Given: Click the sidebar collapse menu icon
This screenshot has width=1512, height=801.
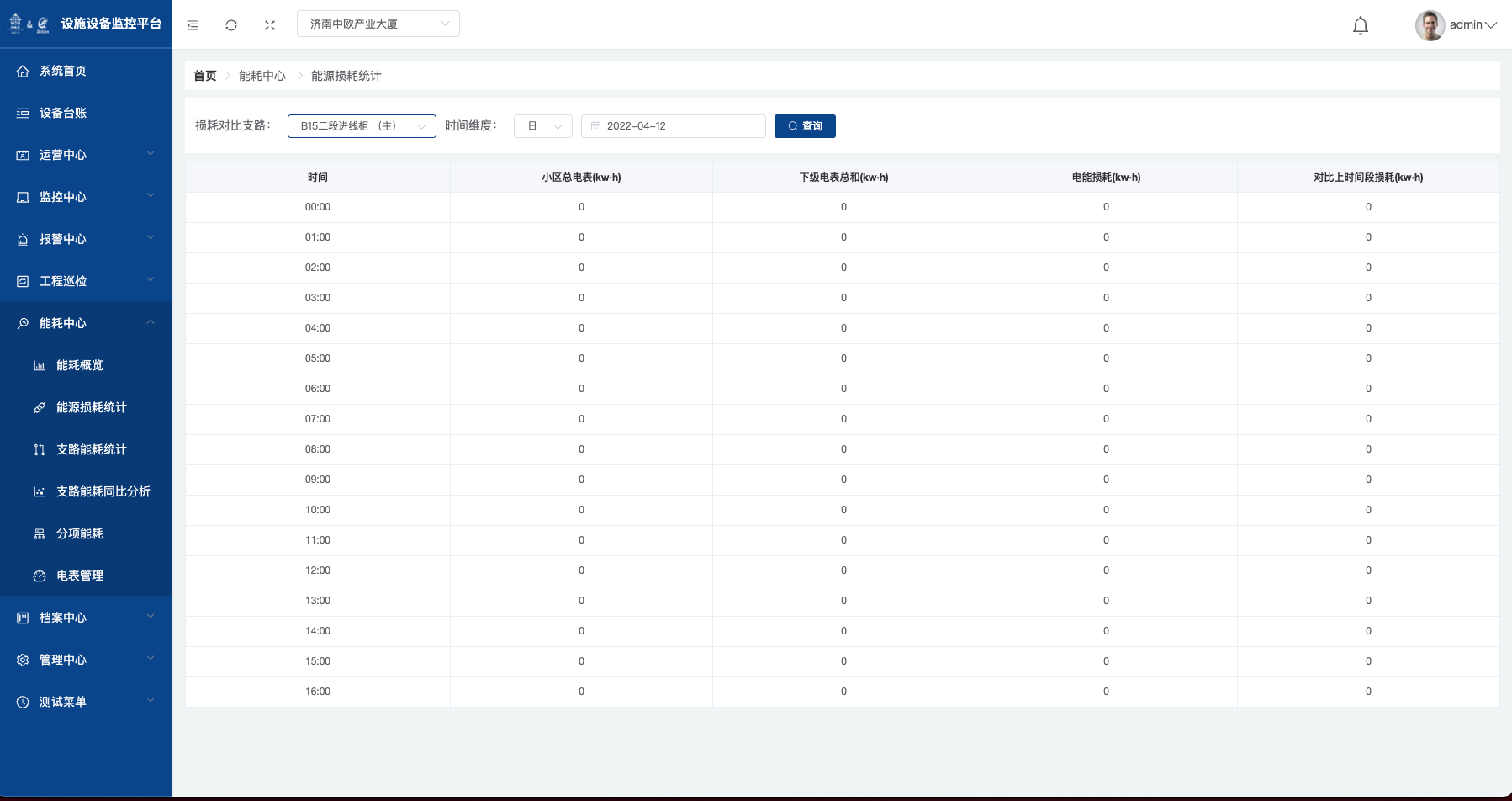Looking at the screenshot, I should click(193, 25).
